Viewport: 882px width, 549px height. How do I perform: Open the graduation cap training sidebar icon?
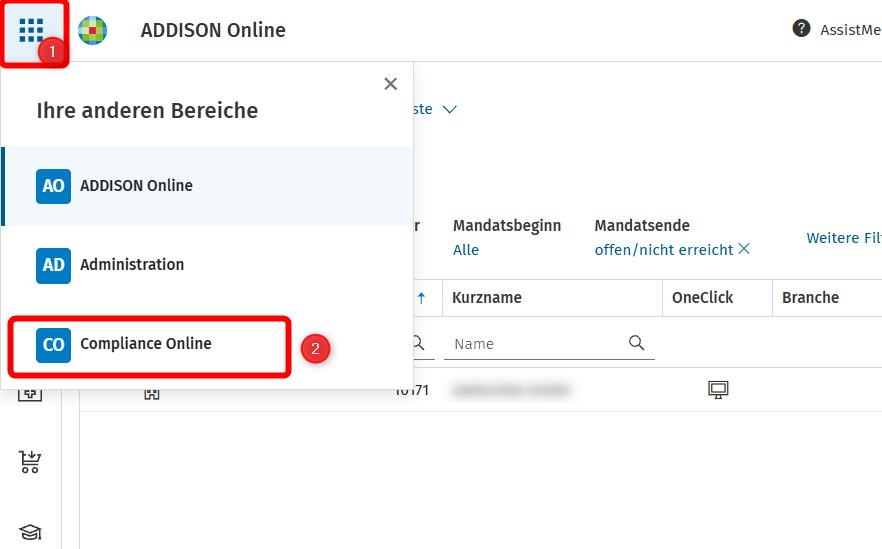(x=30, y=532)
